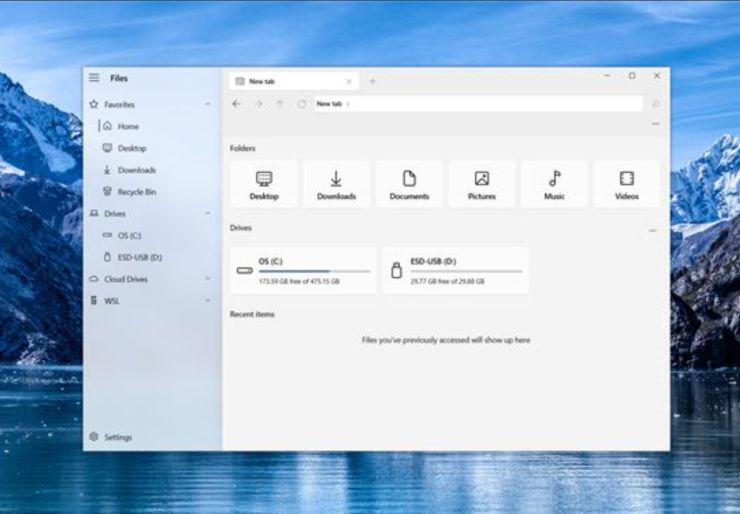
Task: Open the Documents folder tile
Action: [x=409, y=184]
